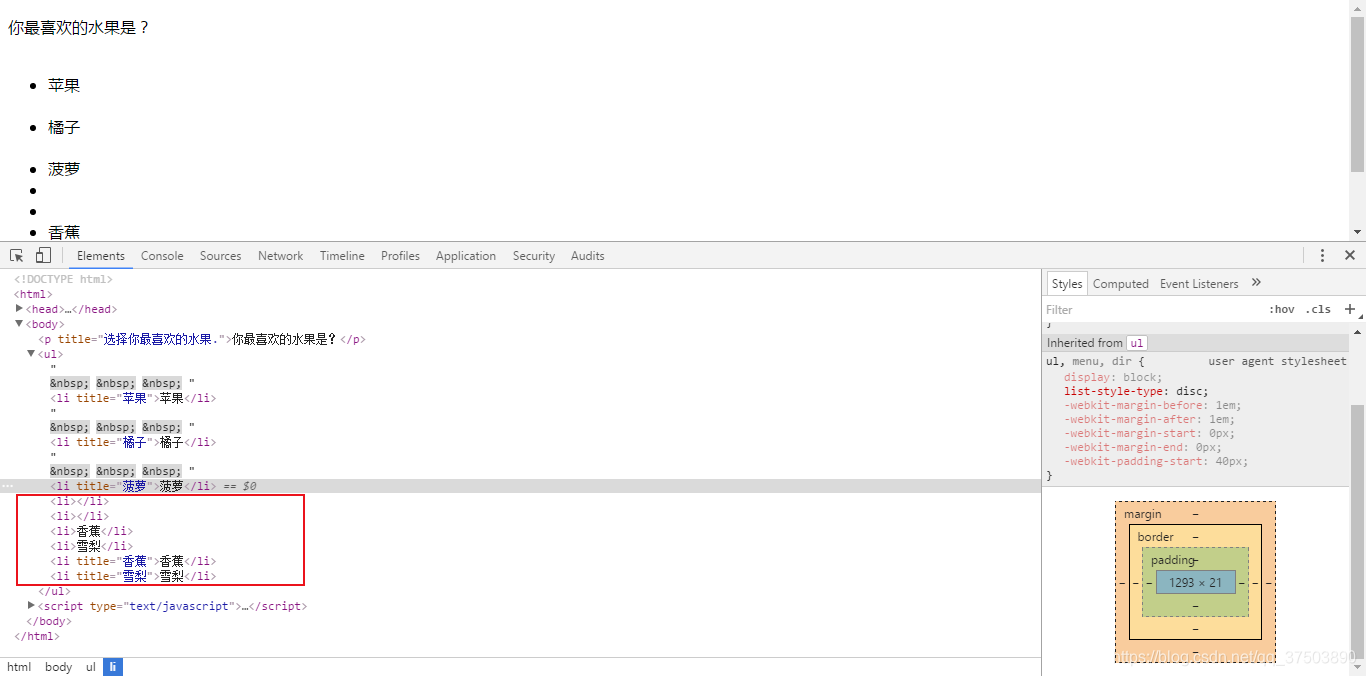Click the border label in box model
The image size is (1366, 676).
1155,537
